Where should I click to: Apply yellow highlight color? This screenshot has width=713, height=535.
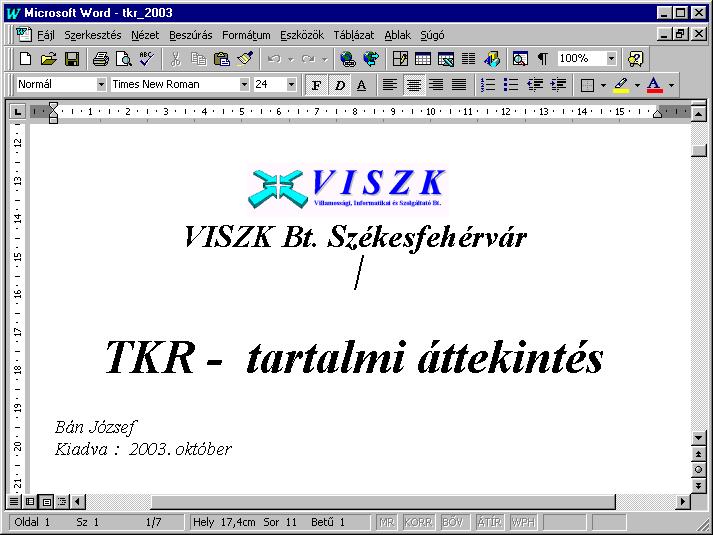[621, 85]
